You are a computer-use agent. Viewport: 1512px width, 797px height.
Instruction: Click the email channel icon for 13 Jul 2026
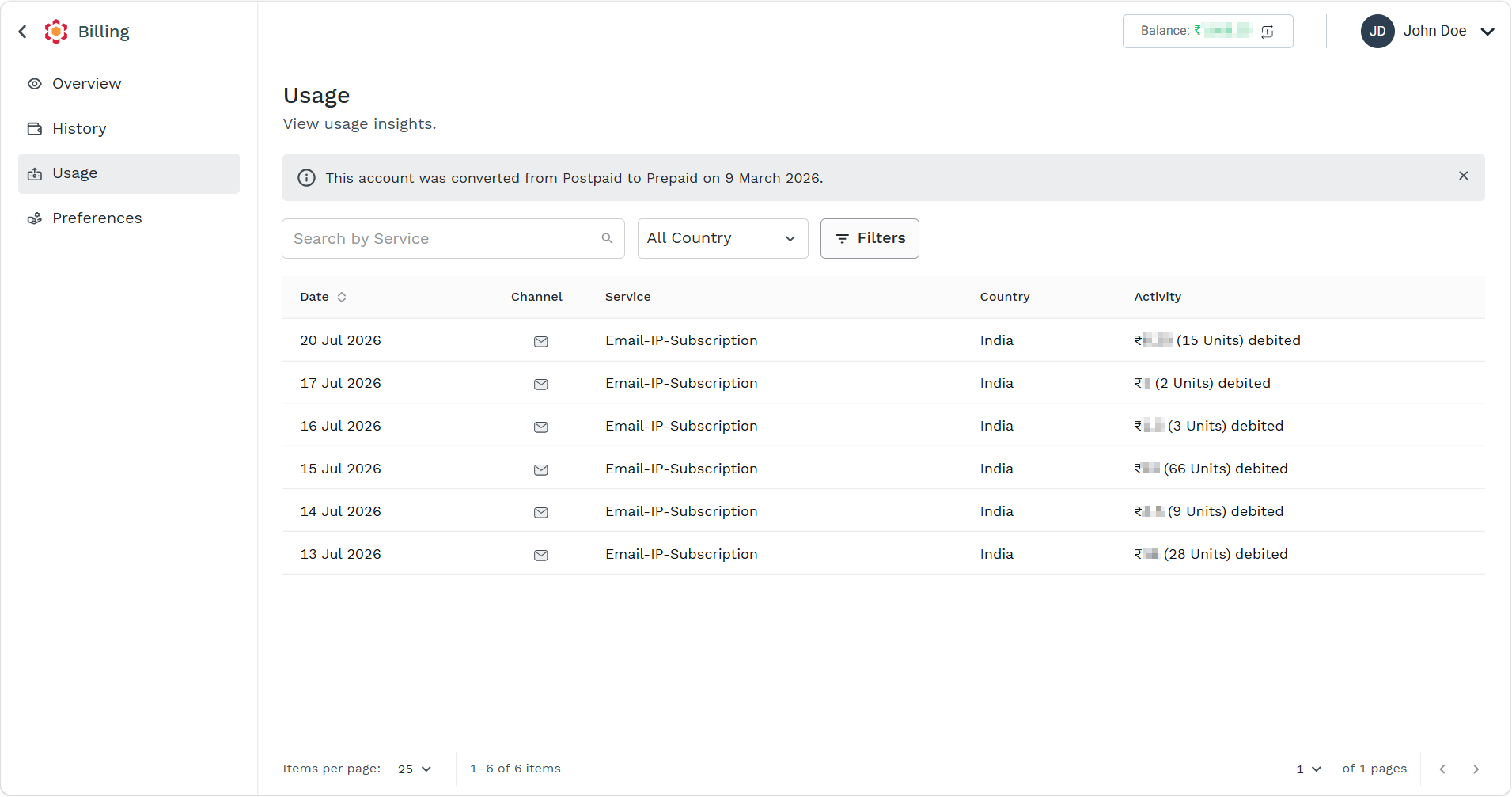pos(541,556)
